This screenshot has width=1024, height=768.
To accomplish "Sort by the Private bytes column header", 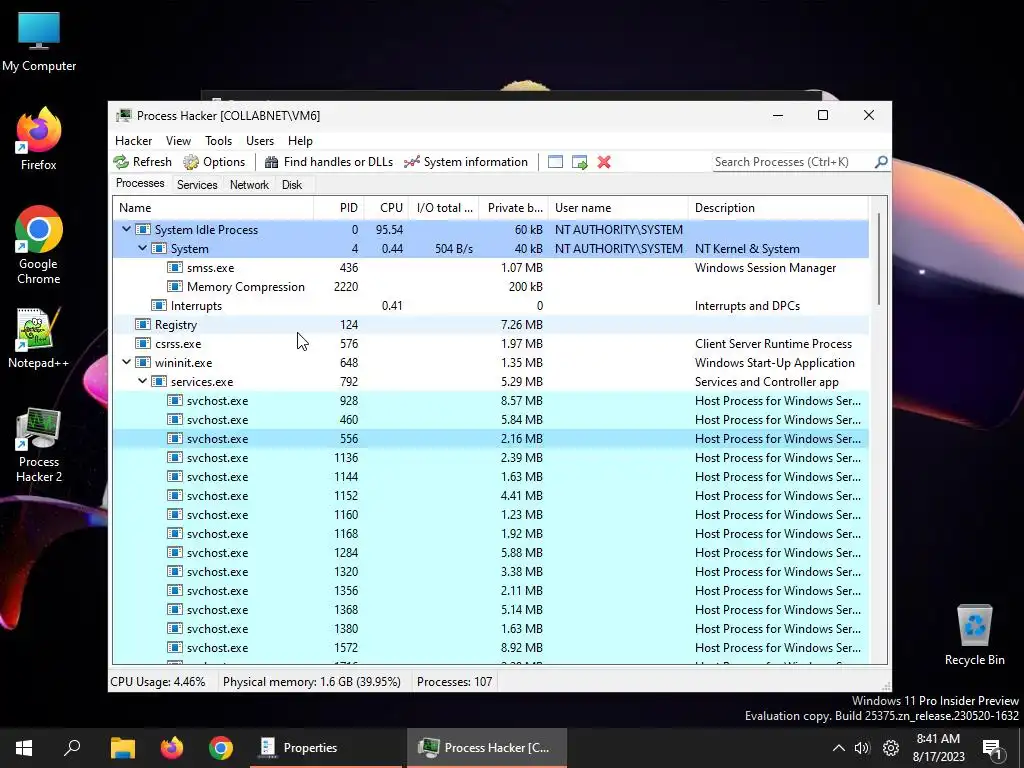I will [514, 208].
